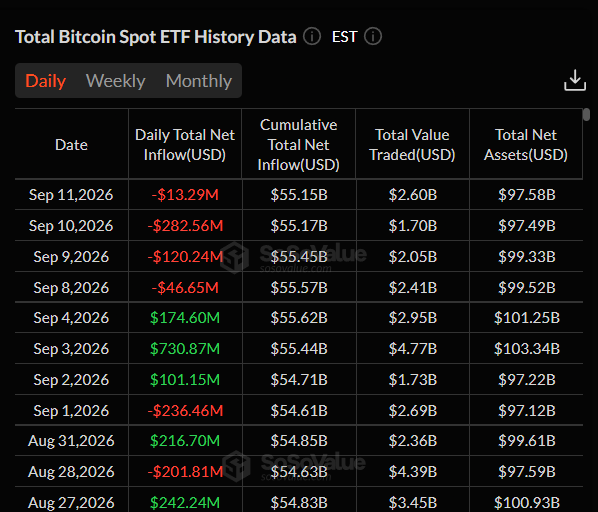The height and width of the screenshot is (512, 598).
Task: Click the -$282.56M inflow value
Action: click(185, 226)
